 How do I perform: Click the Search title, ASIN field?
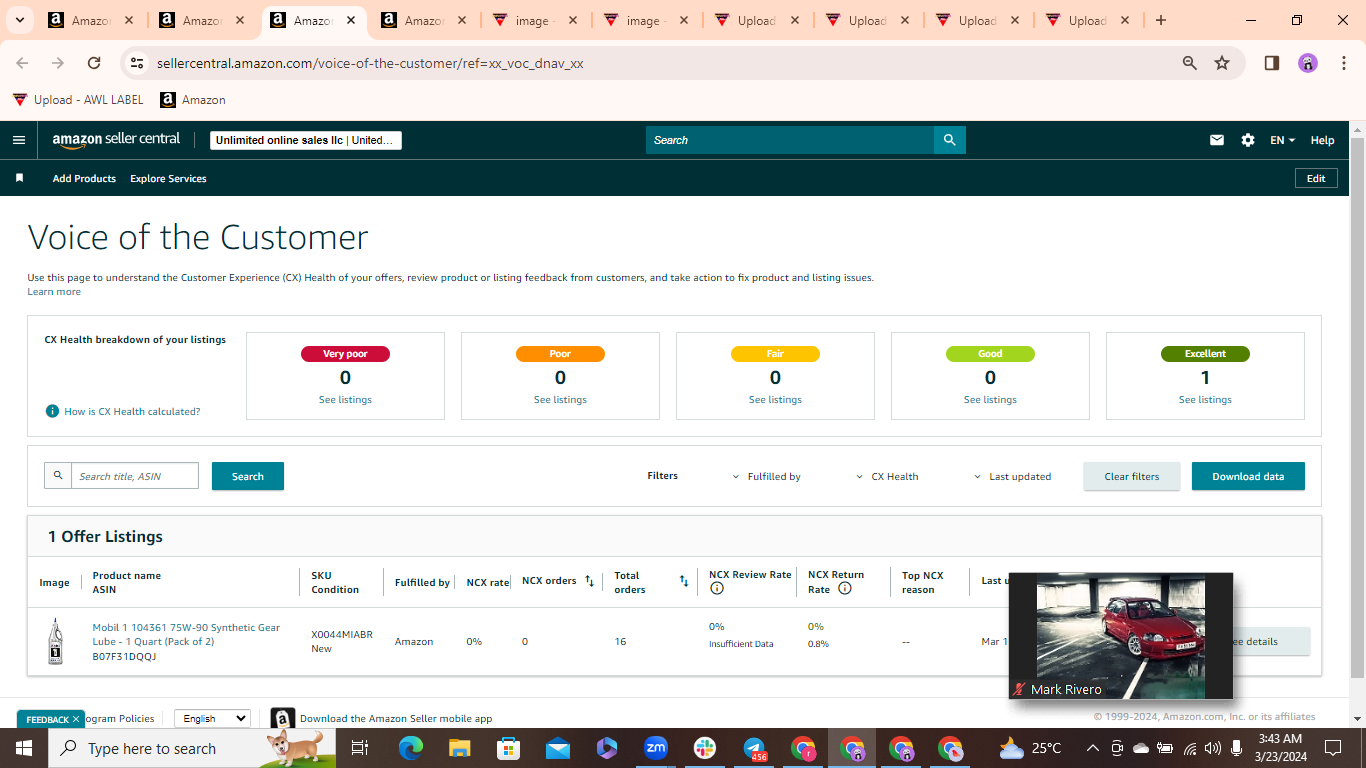[134, 476]
